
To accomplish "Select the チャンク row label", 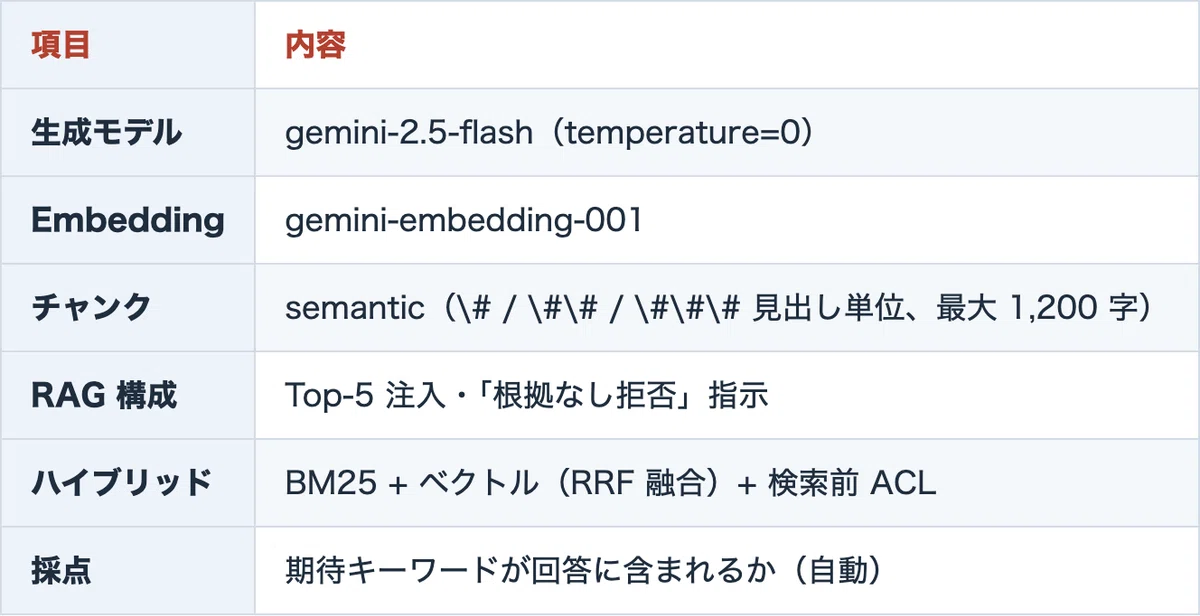I will coord(91,308).
